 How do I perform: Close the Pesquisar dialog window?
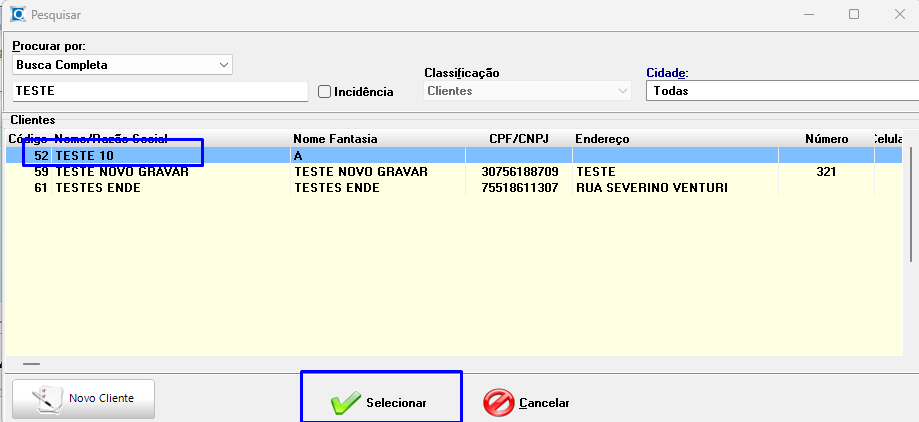(899, 15)
